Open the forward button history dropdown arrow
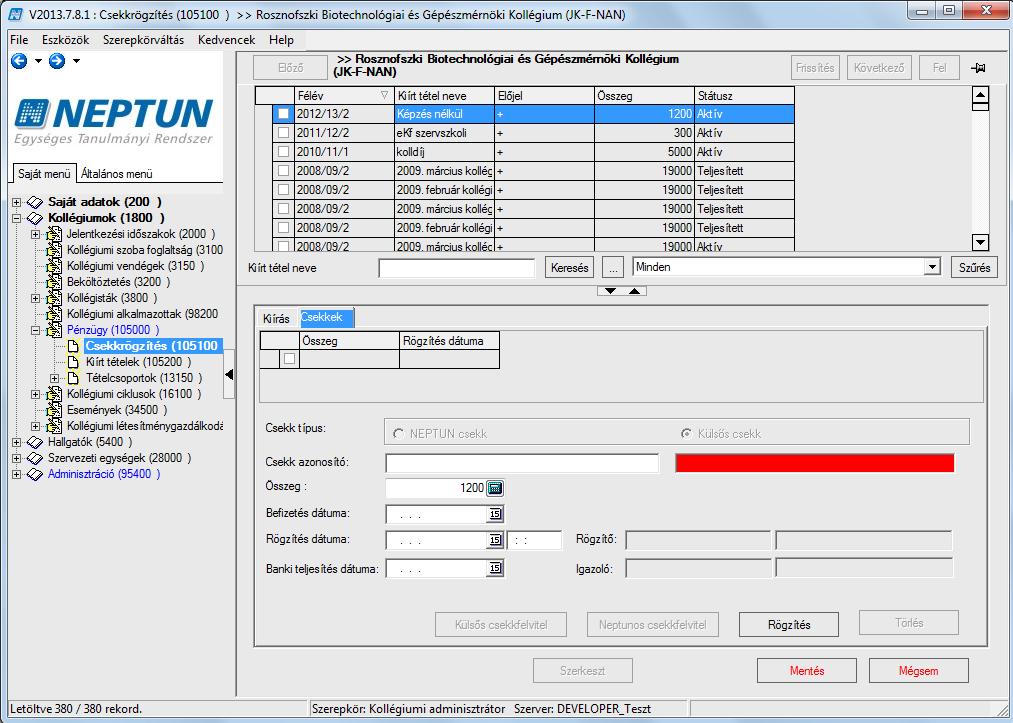This screenshot has width=1013, height=723. pyautogui.click(x=76, y=61)
